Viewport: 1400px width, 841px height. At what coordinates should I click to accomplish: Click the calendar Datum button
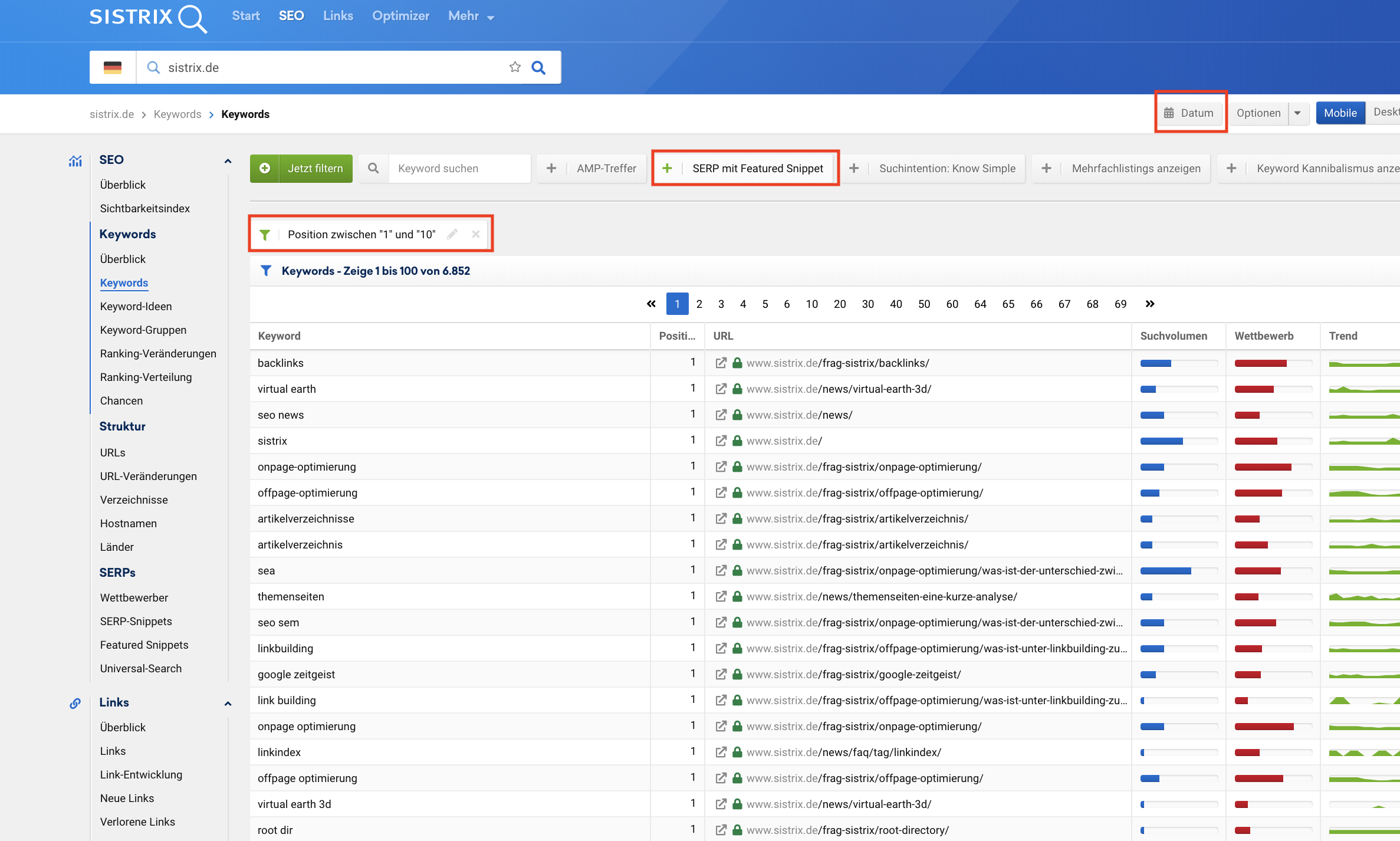[x=1189, y=113]
